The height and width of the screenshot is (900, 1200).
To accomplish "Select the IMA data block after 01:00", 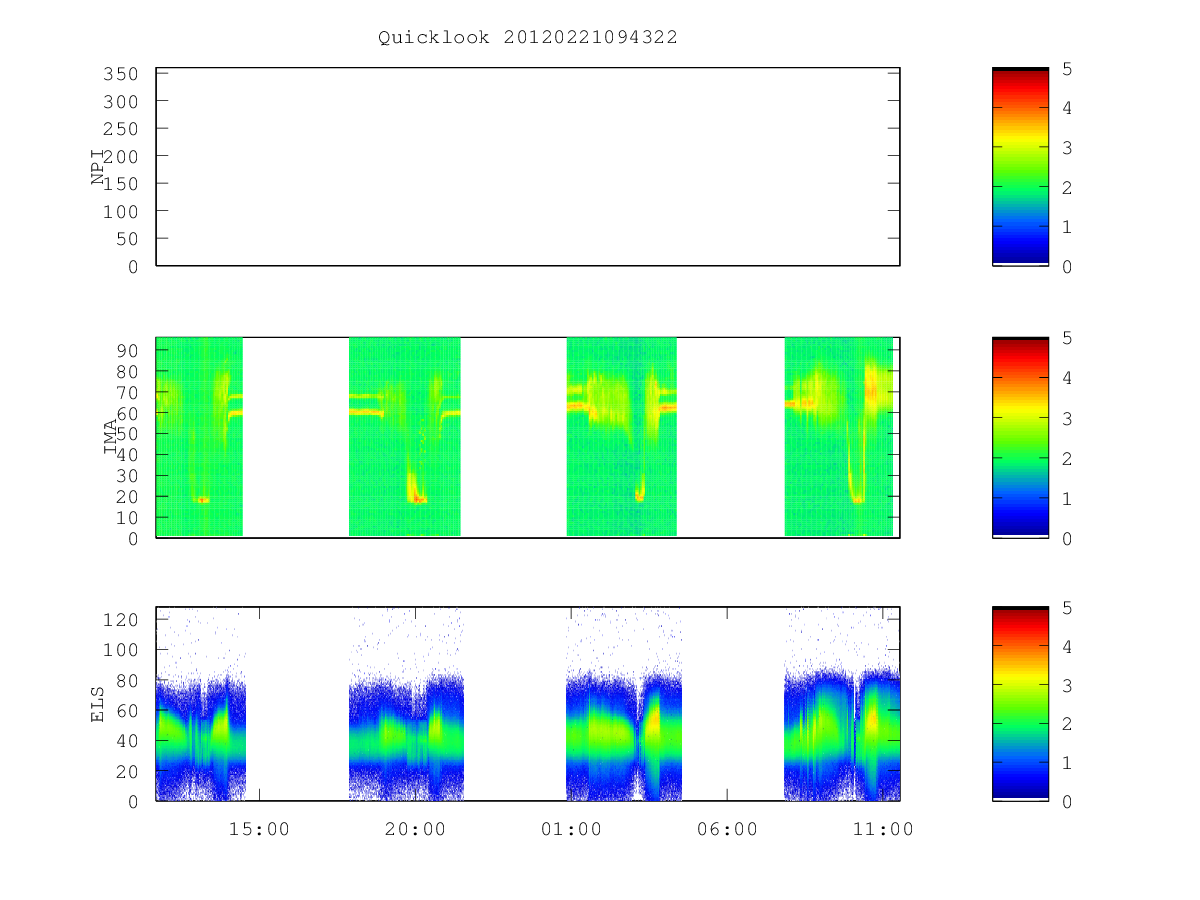I will tap(622, 437).
